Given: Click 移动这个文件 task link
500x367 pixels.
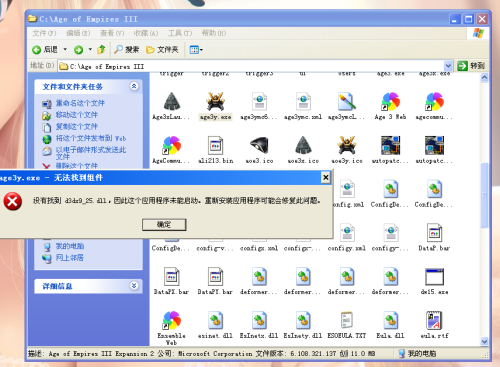Looking at the screenshot, I should (x=77, y=115).
